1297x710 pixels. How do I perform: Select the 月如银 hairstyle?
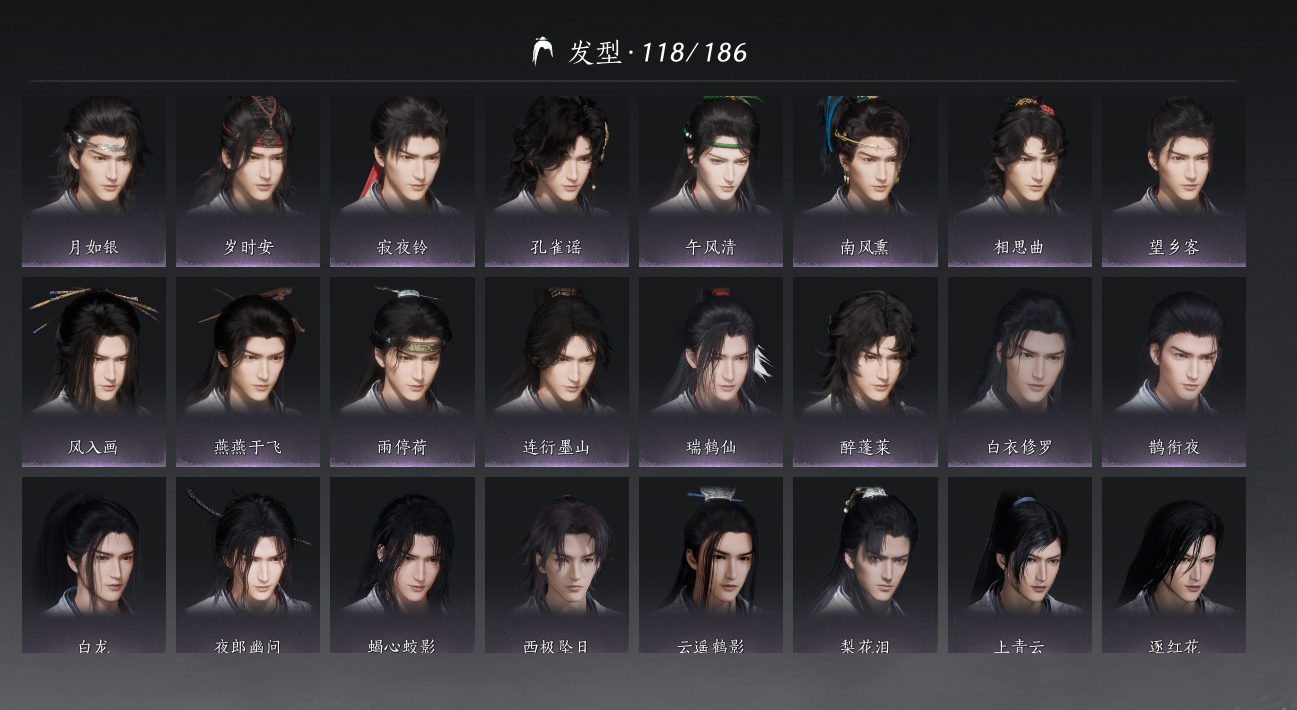(94, 181)
